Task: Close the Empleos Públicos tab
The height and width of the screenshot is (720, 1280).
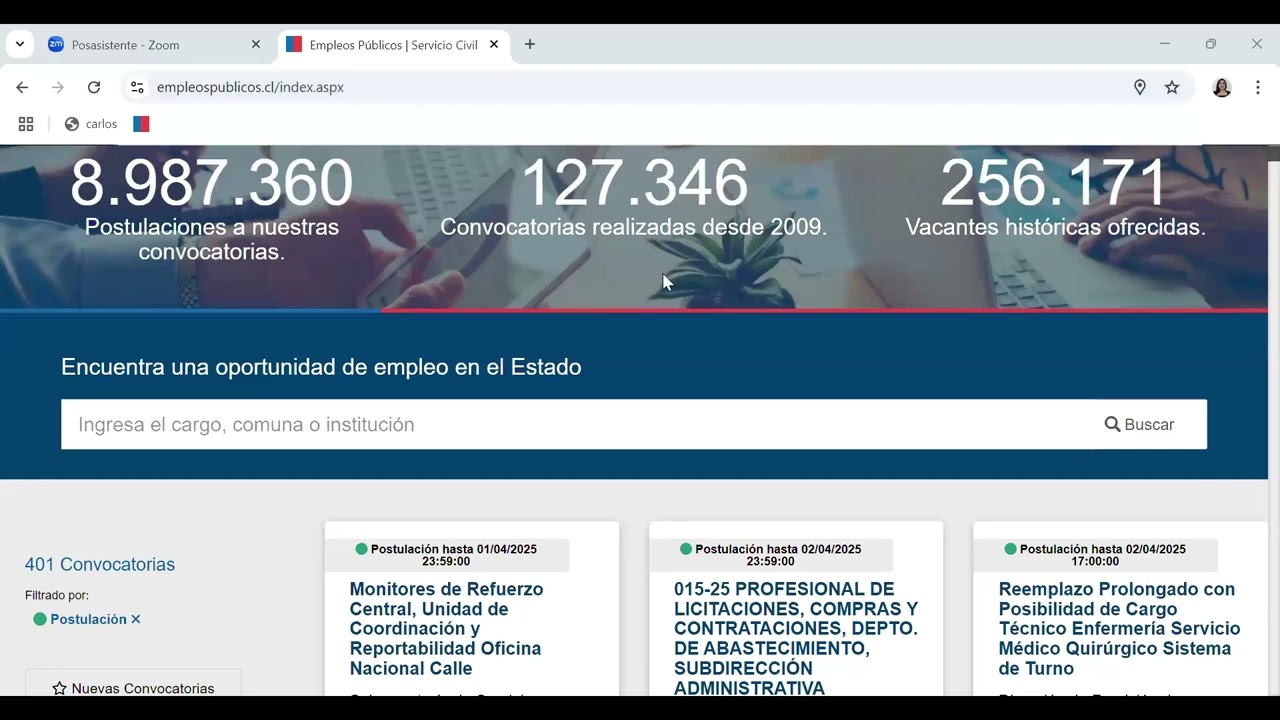Action: tap(494, 45)
